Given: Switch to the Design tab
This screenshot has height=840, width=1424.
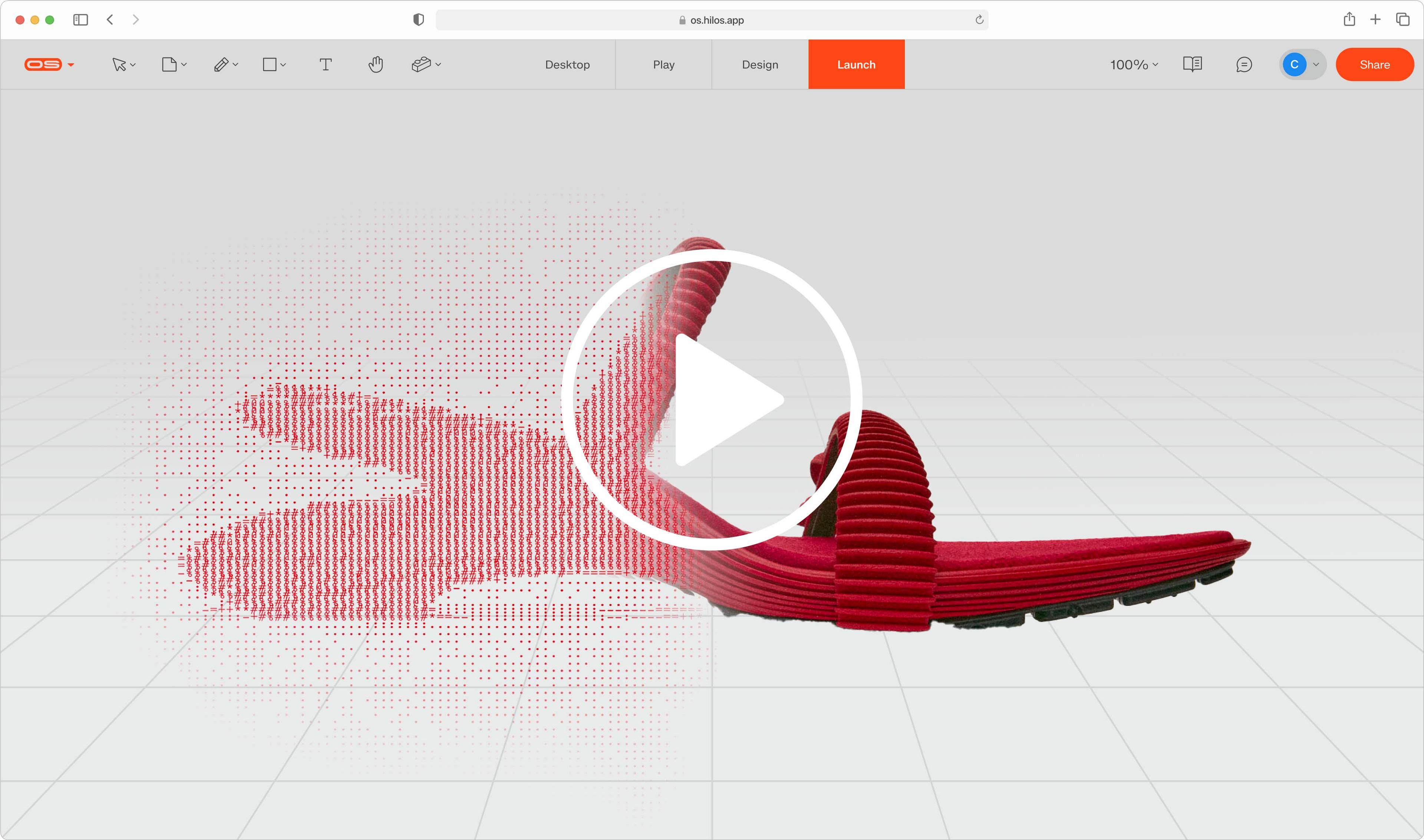Looking at the screenshot, I should pyautogui.click(x=760, y=65).
